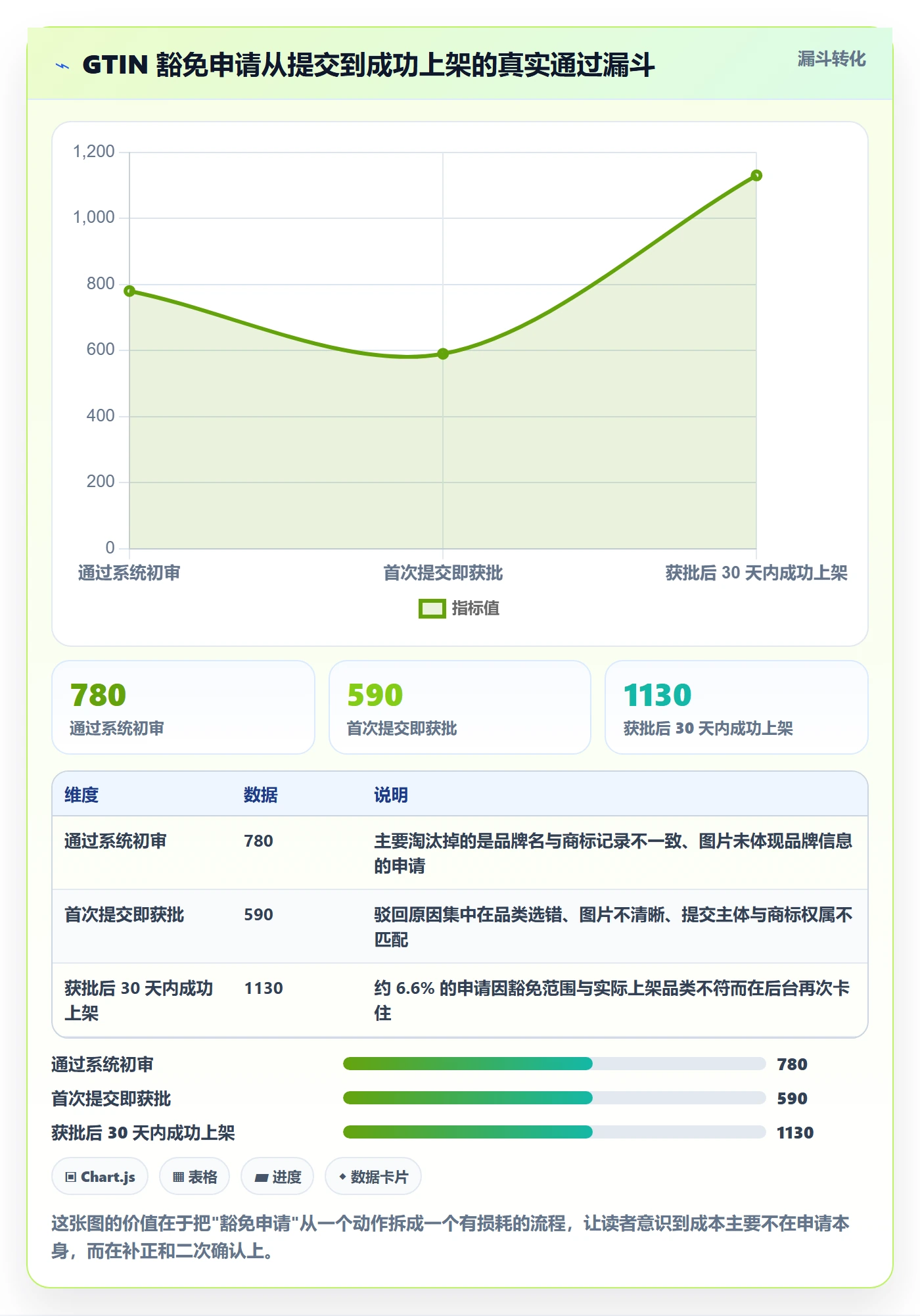The width and height of the screenshot is (920, 1316).
Task: Click the chart point at 获批后 30 天内成功上架
Action: (x=756, y=176)
